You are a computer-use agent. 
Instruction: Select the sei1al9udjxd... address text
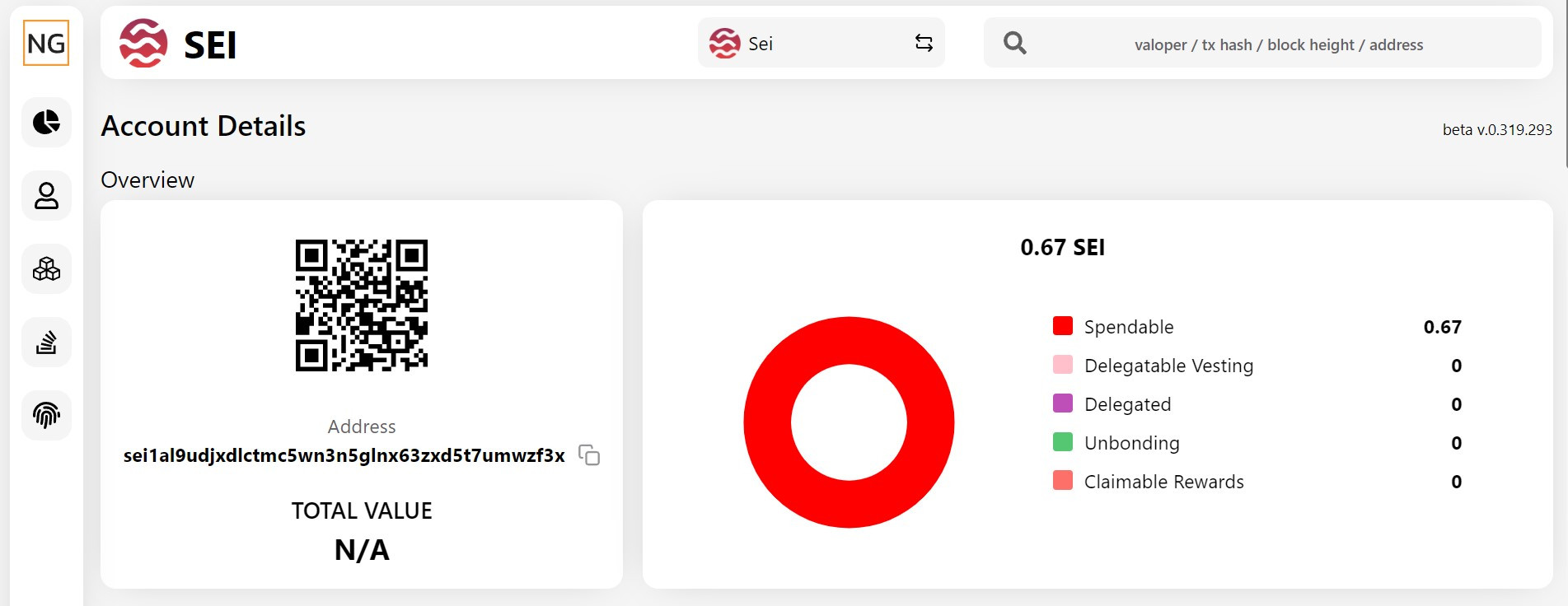(344, 455)
